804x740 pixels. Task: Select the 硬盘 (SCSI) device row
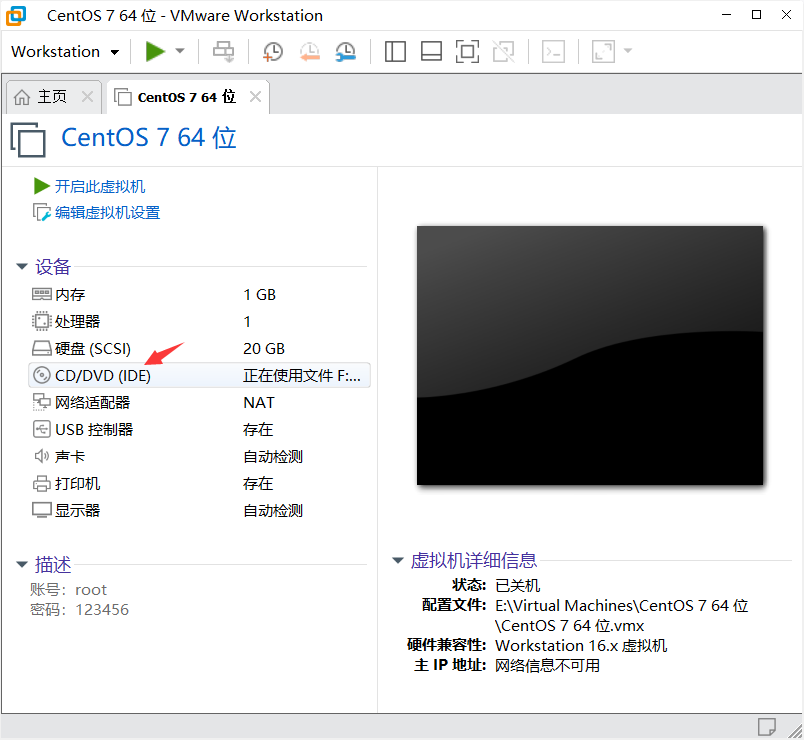[199, 349]
